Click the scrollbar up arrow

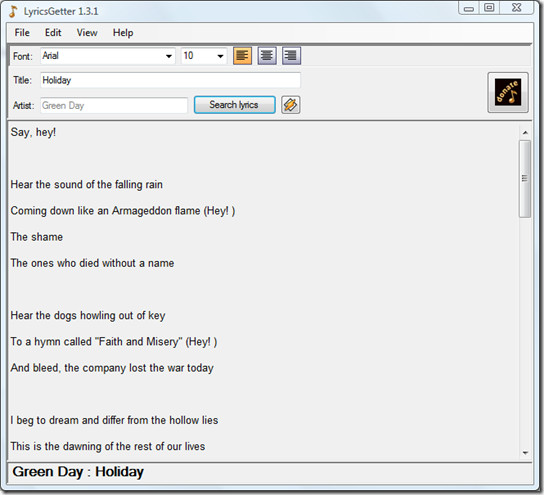pos(525,133)
